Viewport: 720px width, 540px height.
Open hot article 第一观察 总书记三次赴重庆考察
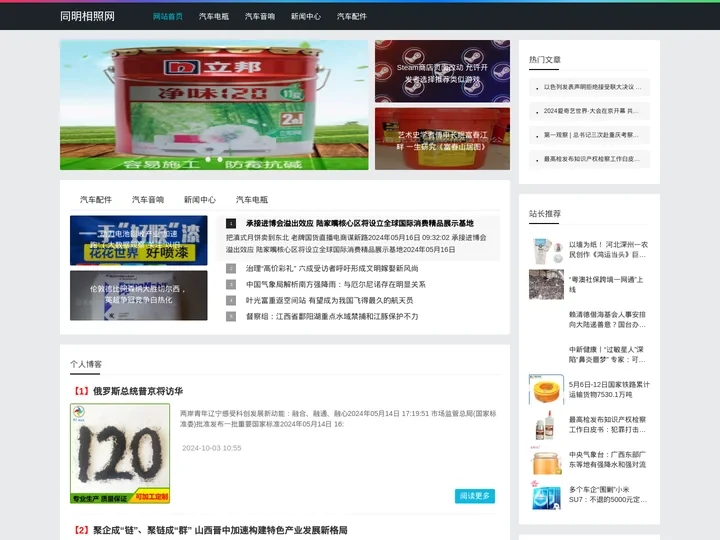589,135
